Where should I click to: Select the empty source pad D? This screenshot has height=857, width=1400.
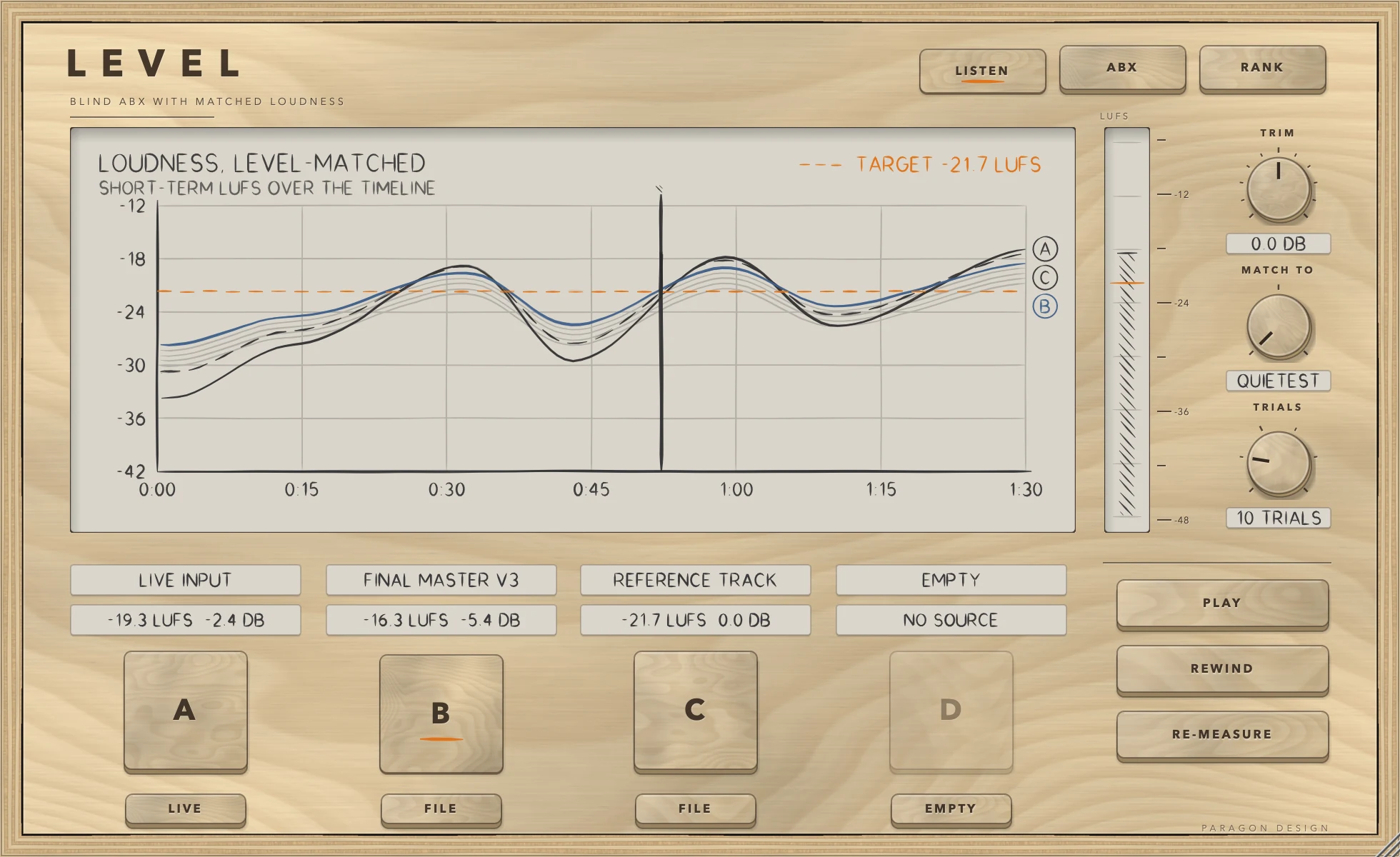[951, 711]
